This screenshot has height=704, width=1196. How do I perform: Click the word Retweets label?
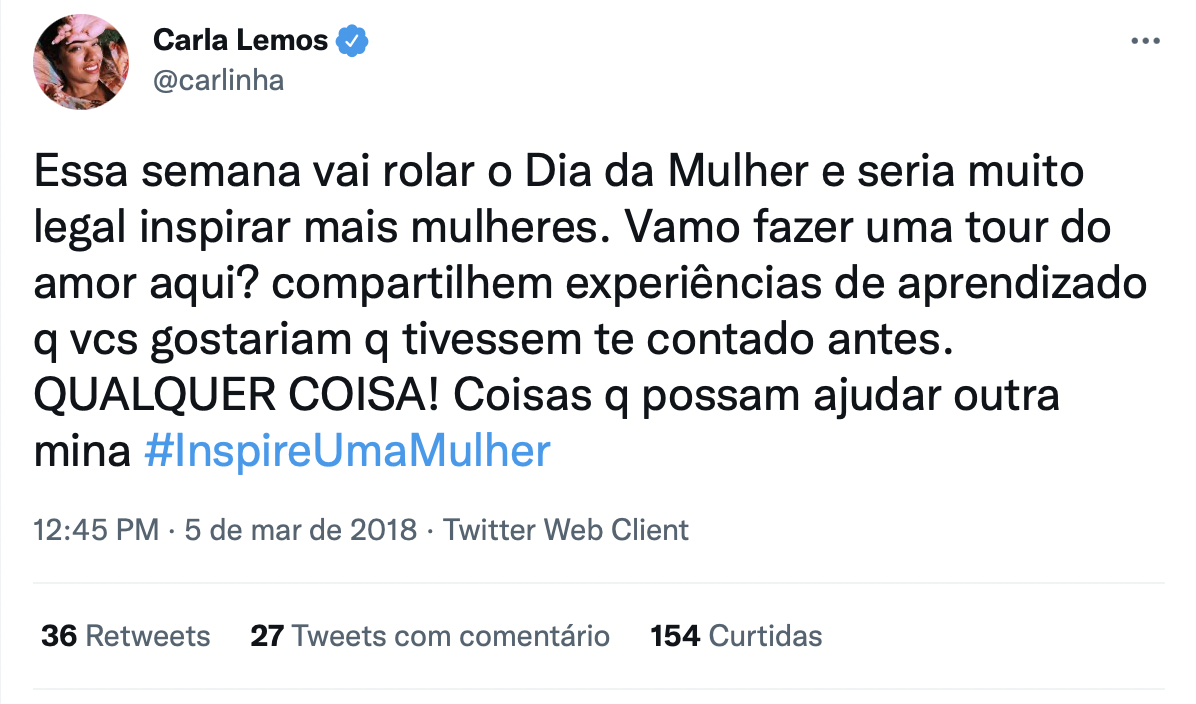147,636
